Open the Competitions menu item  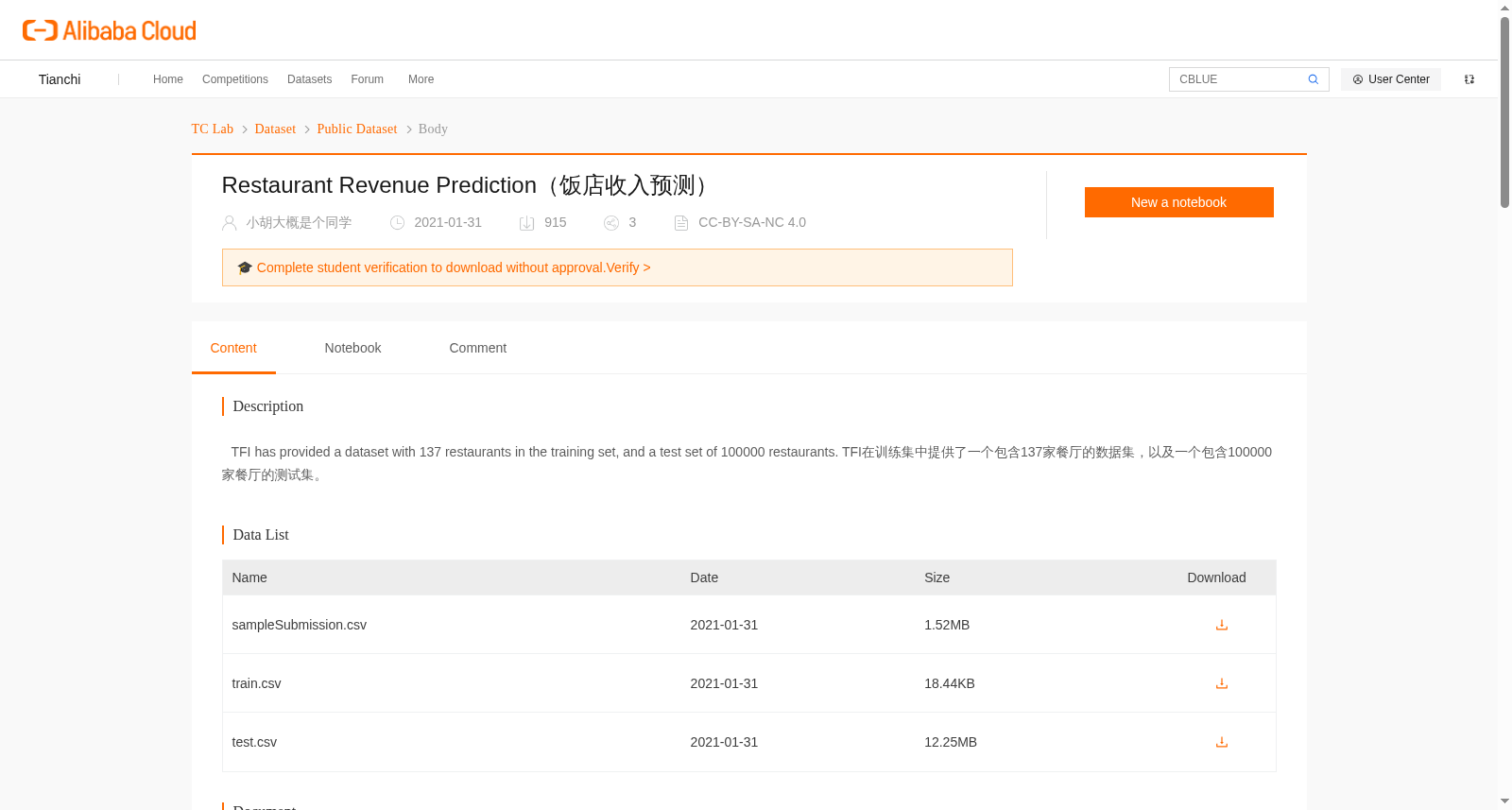(235, 79)
